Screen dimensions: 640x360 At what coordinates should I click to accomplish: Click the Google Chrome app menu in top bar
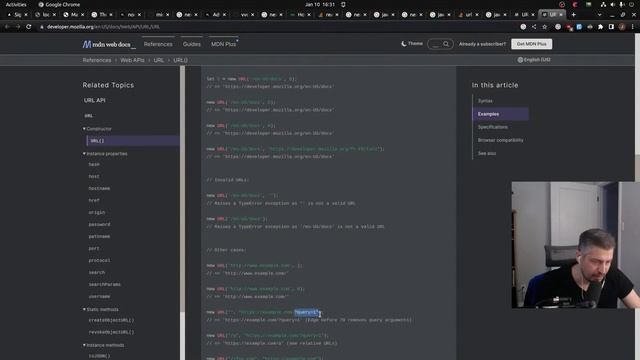[59, 4]
